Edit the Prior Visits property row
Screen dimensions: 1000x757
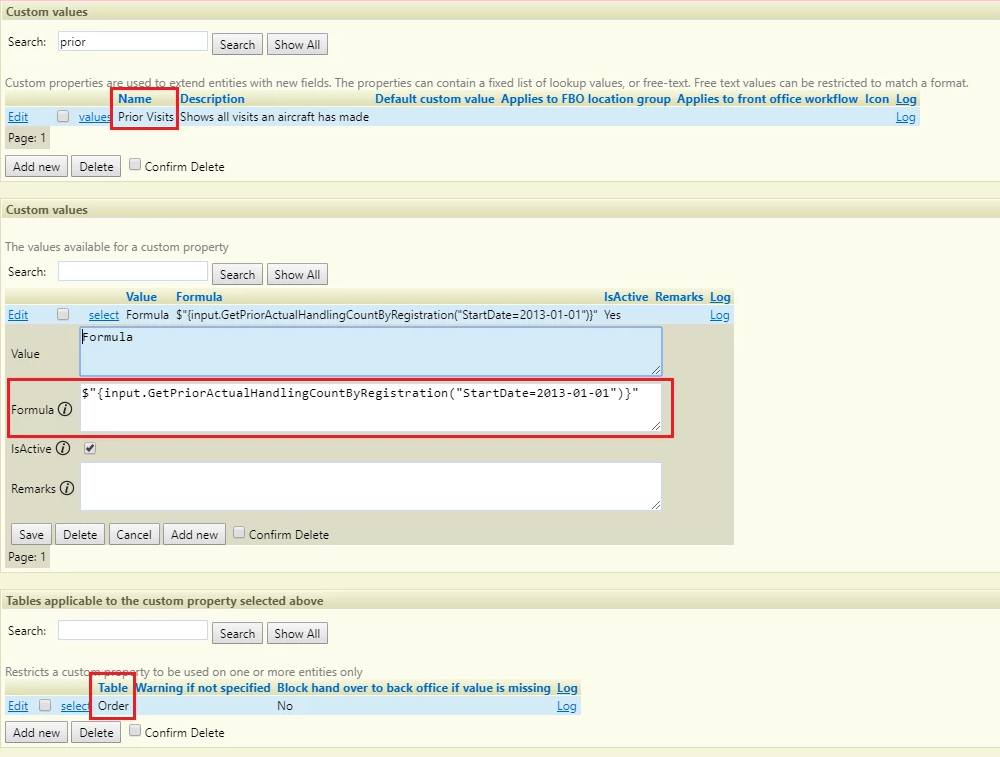point(18,117)
